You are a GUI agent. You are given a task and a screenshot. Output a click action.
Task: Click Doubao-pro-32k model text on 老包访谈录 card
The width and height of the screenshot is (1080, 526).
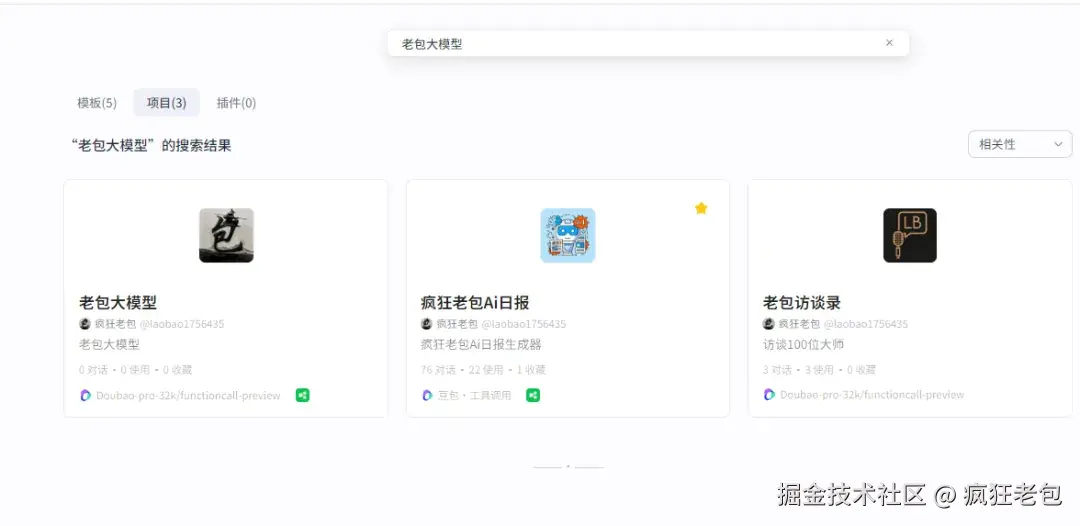click(x=872, y=395)
